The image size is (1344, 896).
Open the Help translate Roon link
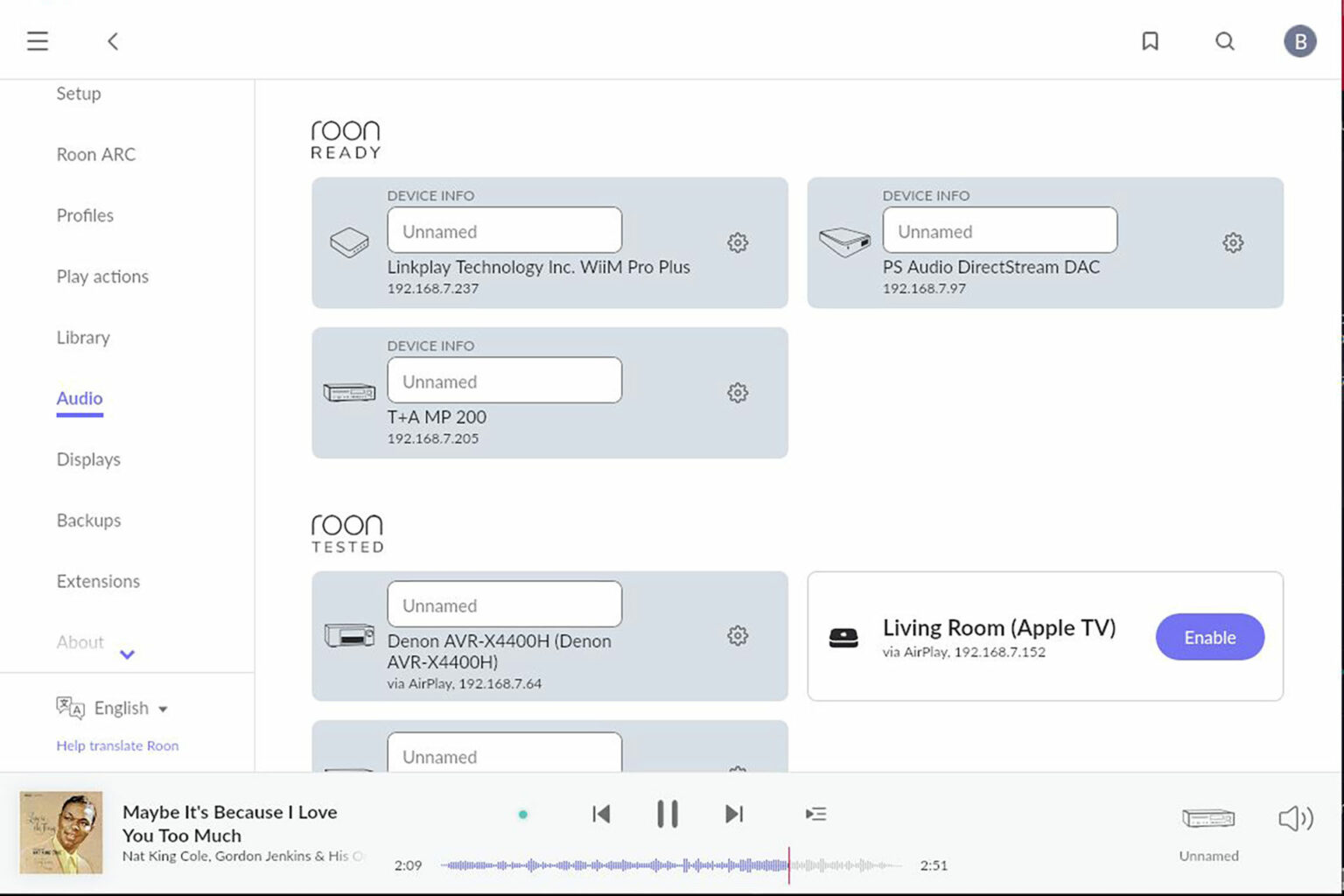(116, 745)
